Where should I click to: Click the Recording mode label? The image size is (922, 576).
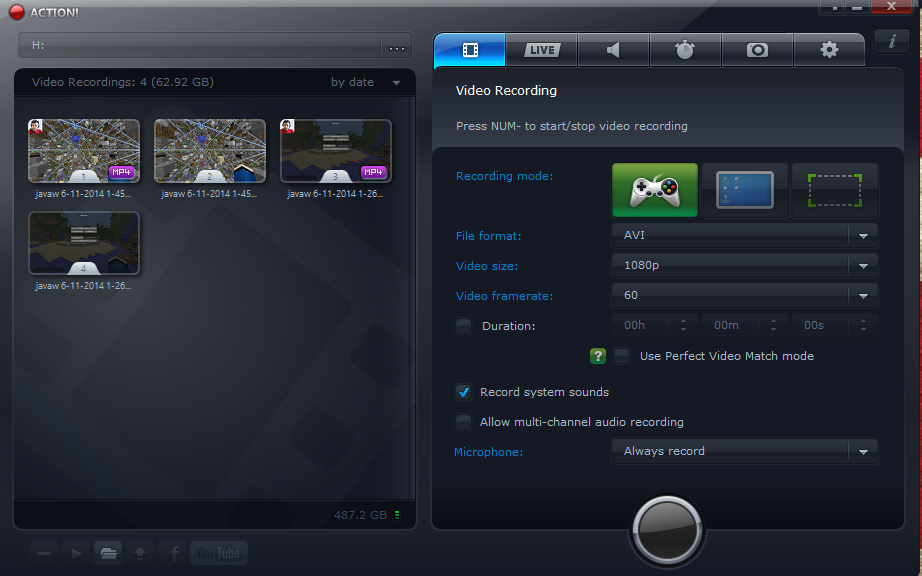(505, 176)
